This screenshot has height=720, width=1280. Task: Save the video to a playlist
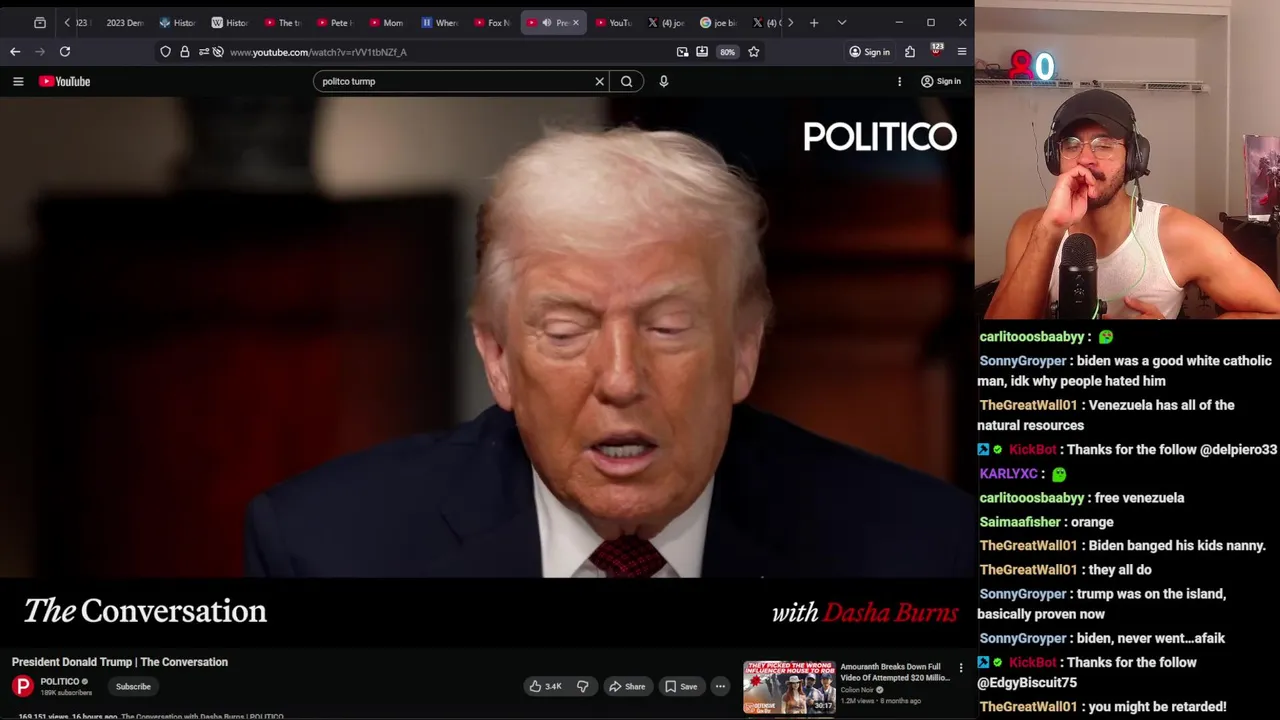(x=681, y=686)
